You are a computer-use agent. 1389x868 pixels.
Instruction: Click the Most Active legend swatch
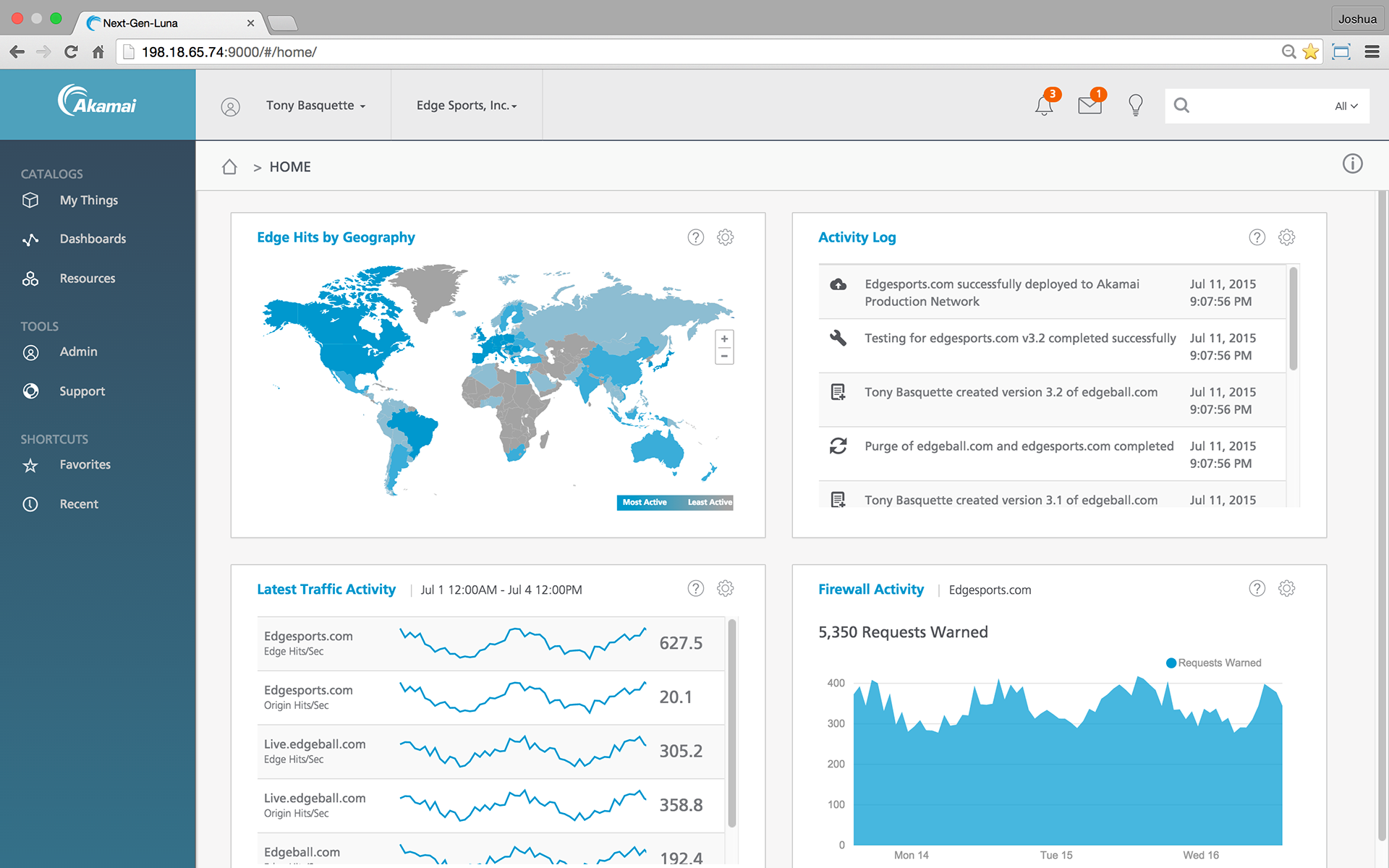[x=645, y=502]
